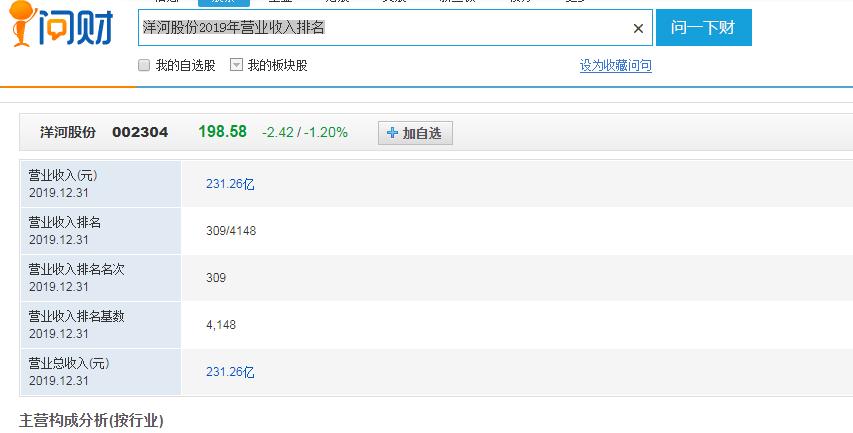Open the 营业收入 231.26亿 value link
The width and height of the screenshot is (853, 433).
230,184
